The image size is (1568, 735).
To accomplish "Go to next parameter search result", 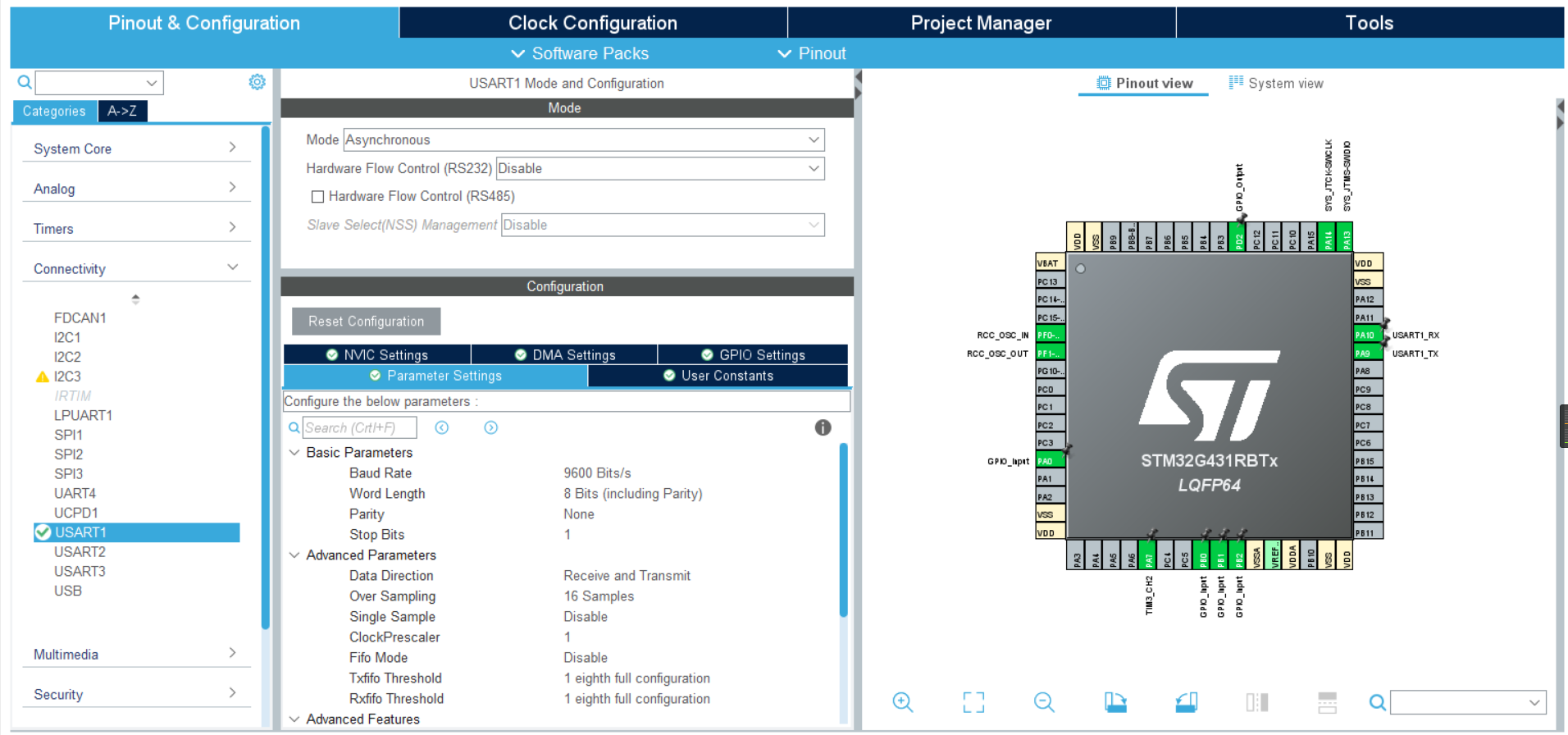I will point(491,427).
